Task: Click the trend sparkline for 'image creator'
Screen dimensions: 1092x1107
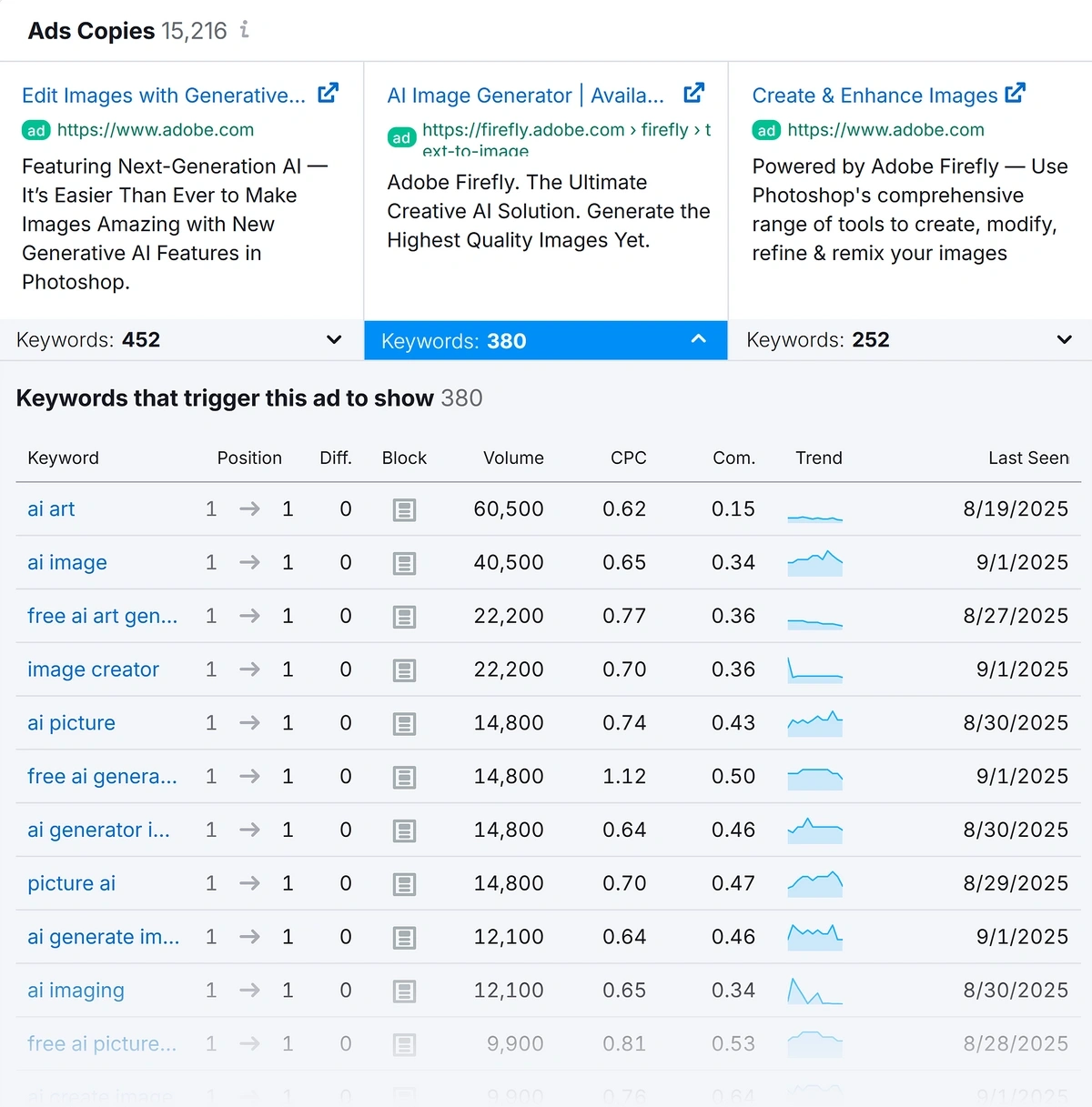Action: click(x=815, y=670)
